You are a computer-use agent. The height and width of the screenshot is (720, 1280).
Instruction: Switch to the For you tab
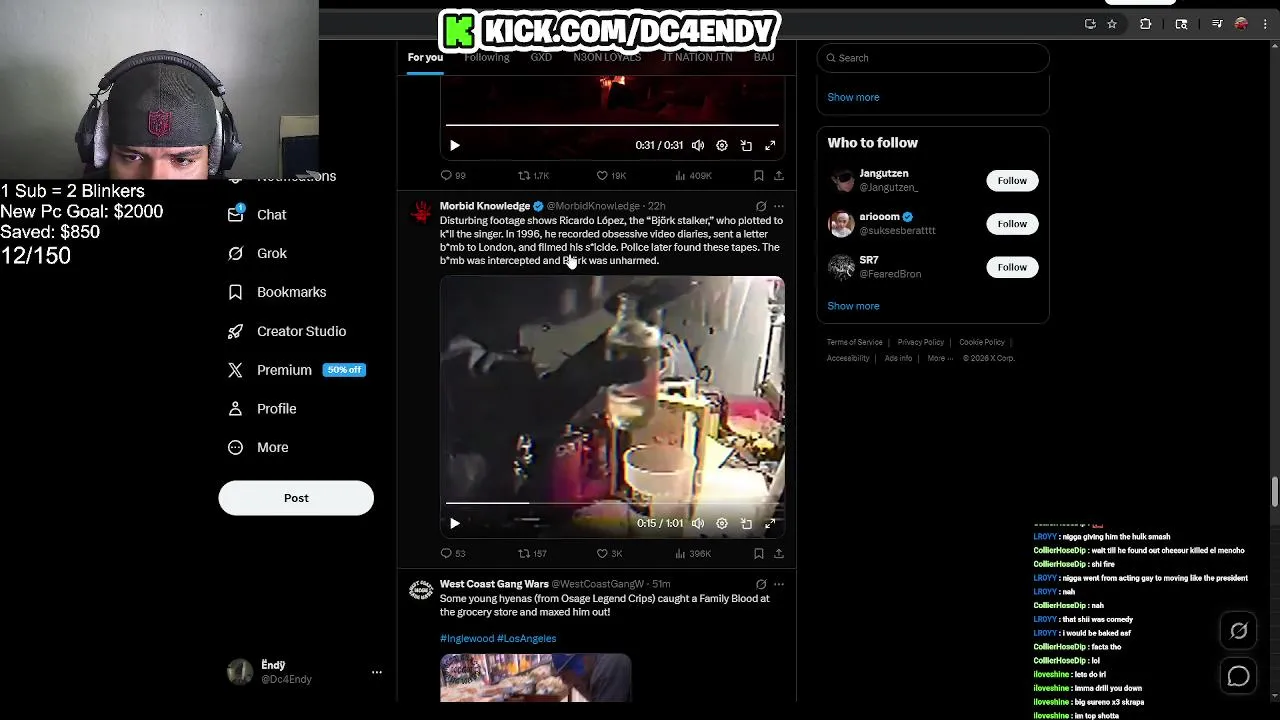pyautogui.click(x=425, y=57)
